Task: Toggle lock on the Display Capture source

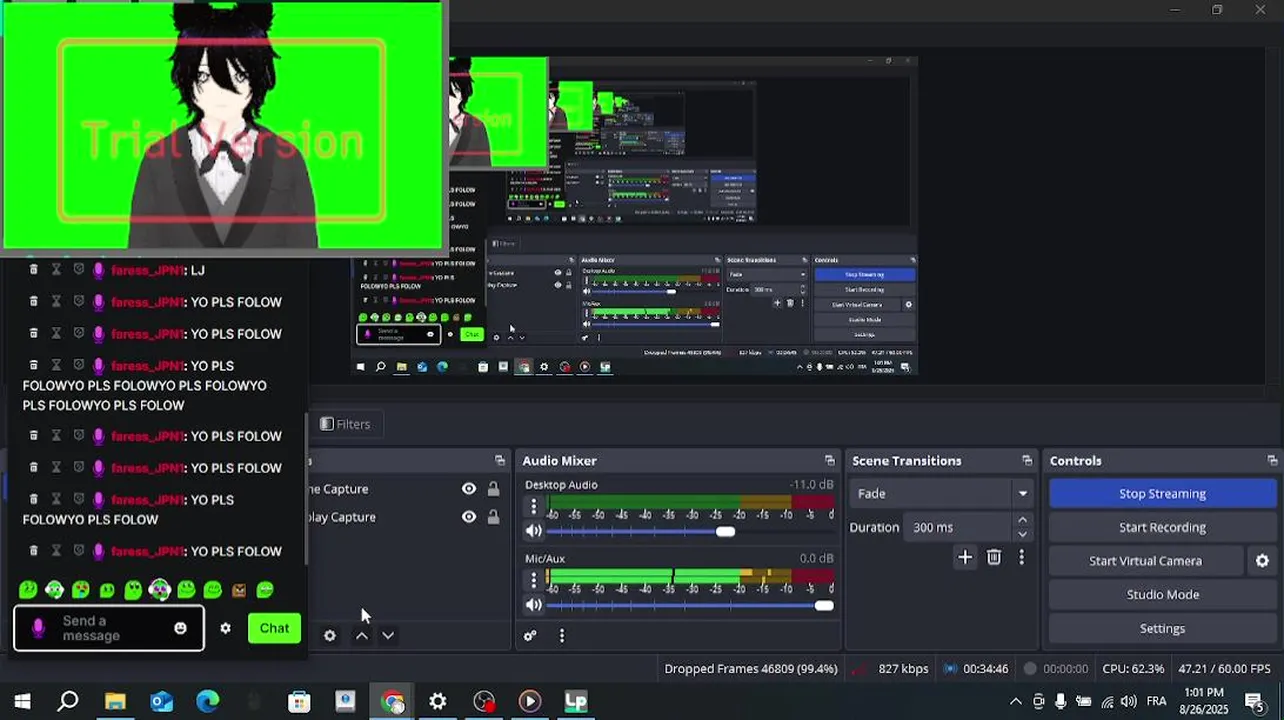Action: pos(493,517)
